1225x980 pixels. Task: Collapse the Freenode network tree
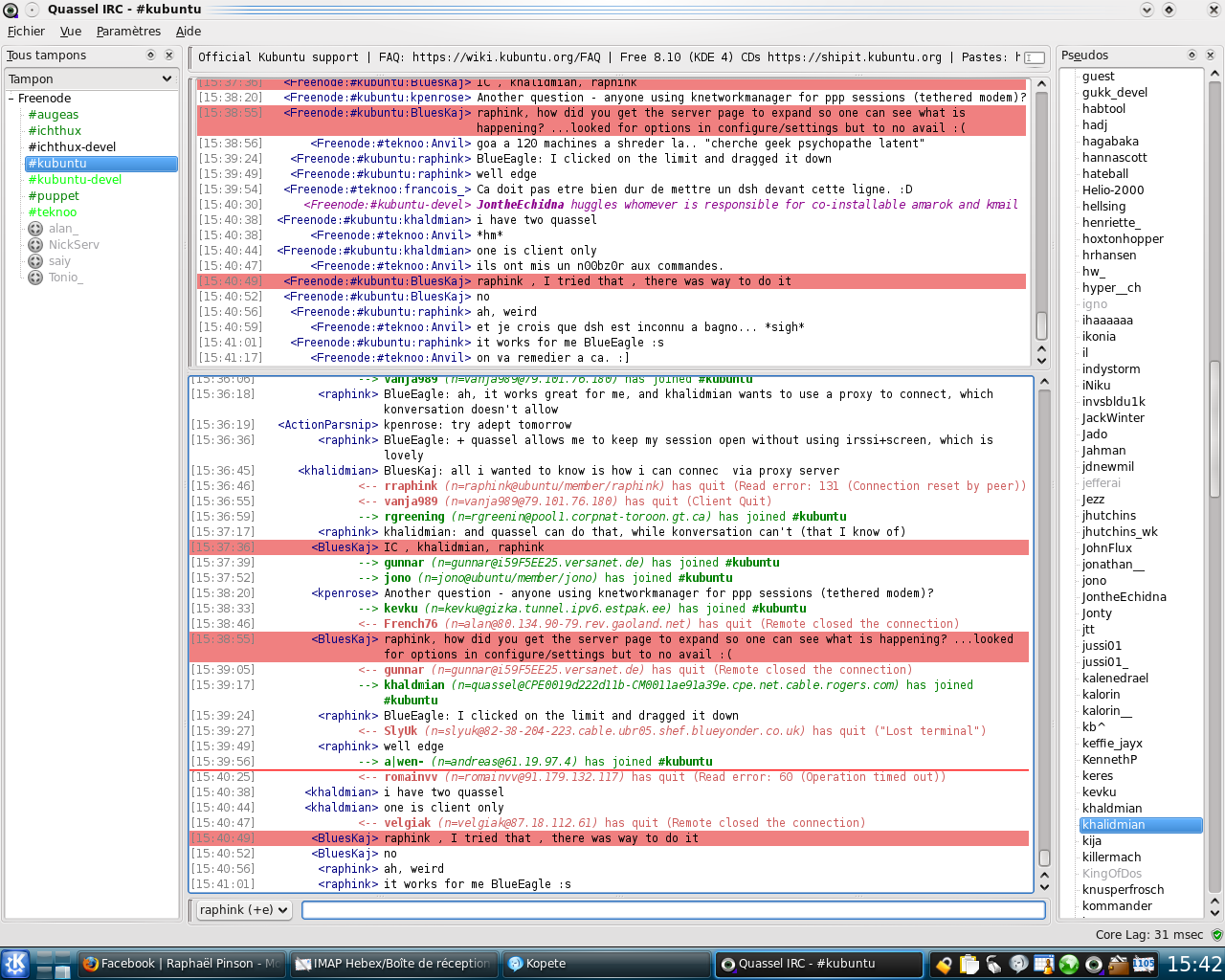(11, 99)
